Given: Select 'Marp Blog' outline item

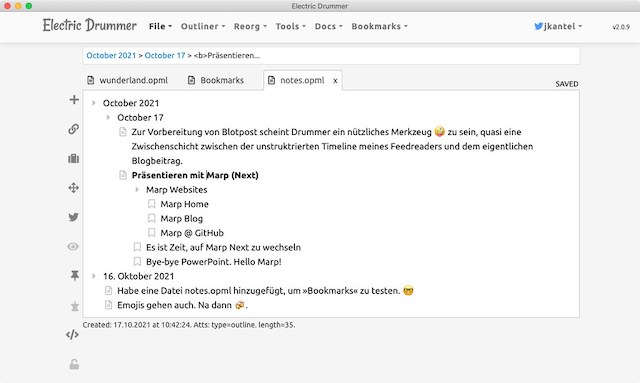Looking at the screenshot, I should [182, 218].
